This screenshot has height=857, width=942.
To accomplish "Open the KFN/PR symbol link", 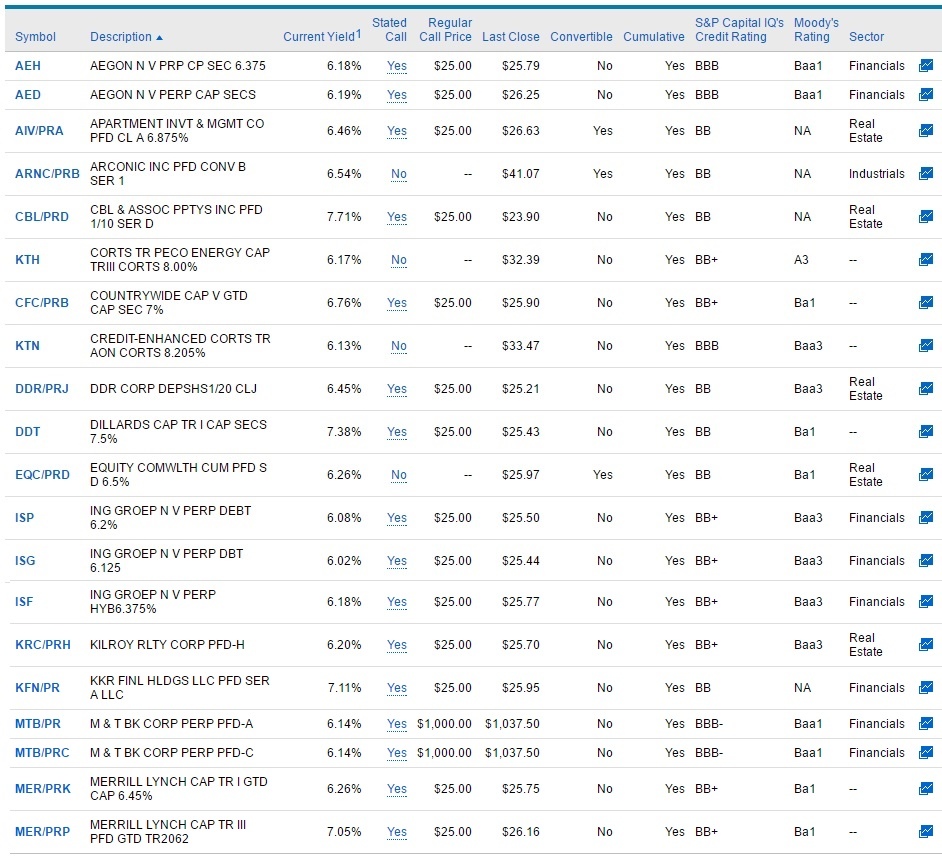I will (37, 687).
